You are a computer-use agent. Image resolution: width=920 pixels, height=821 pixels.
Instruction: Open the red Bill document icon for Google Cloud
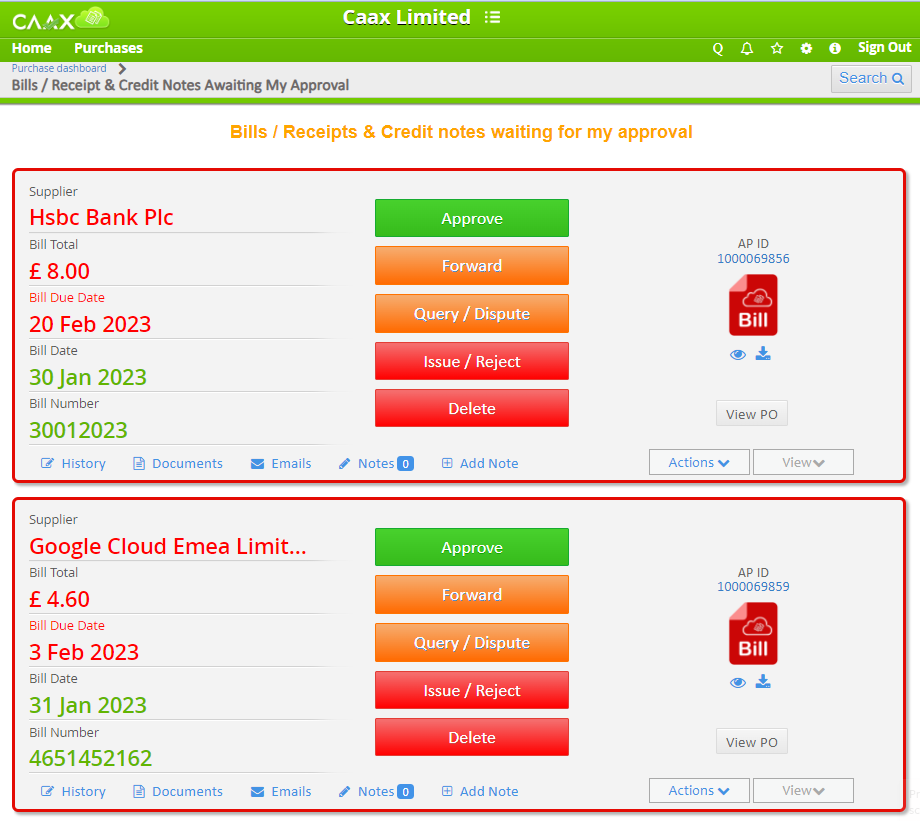tap(753, 634)
